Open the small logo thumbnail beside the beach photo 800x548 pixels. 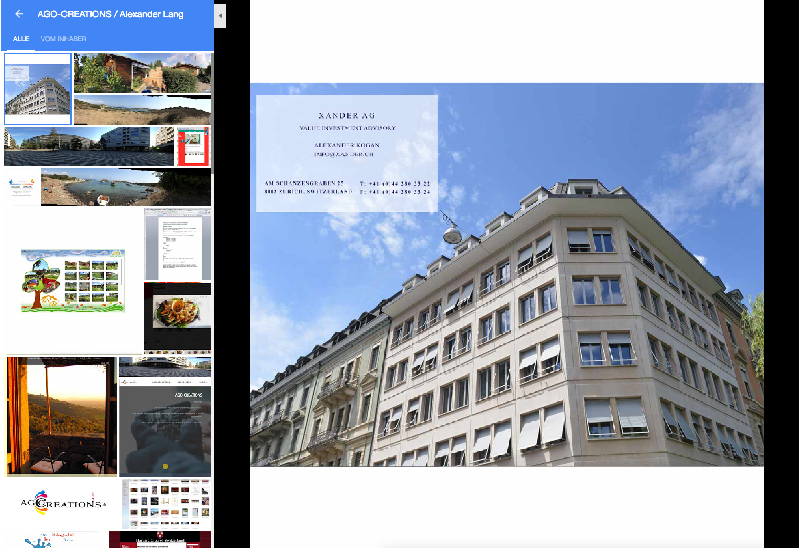[x=22, y=187]
